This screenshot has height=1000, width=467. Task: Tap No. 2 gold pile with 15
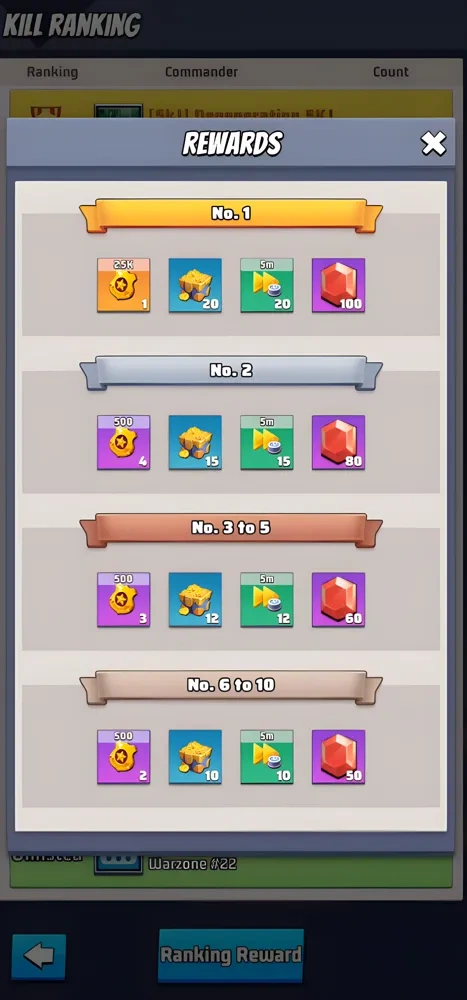point(195,443)
